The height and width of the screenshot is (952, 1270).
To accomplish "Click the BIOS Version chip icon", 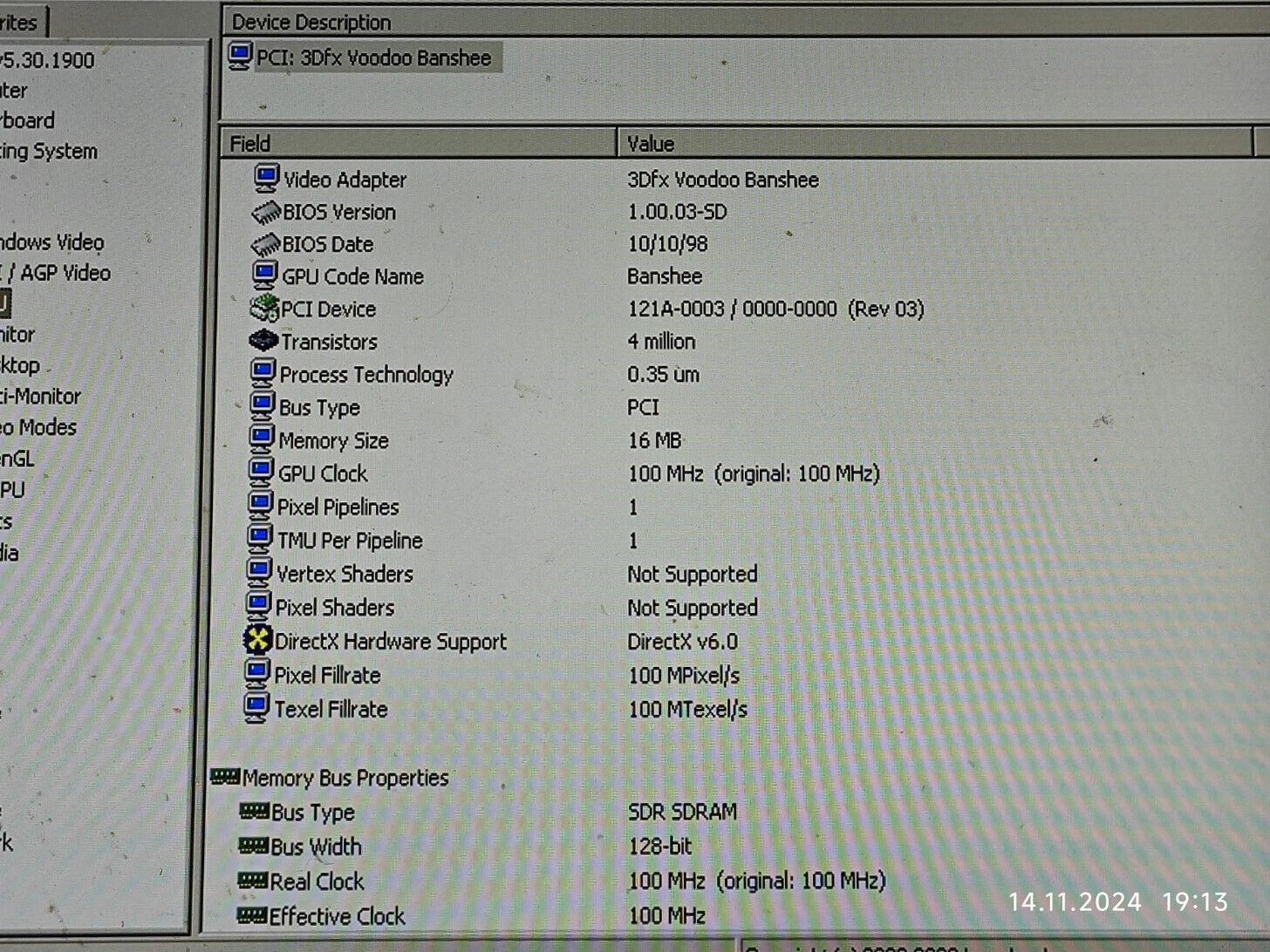I will (x=266, y=212).
